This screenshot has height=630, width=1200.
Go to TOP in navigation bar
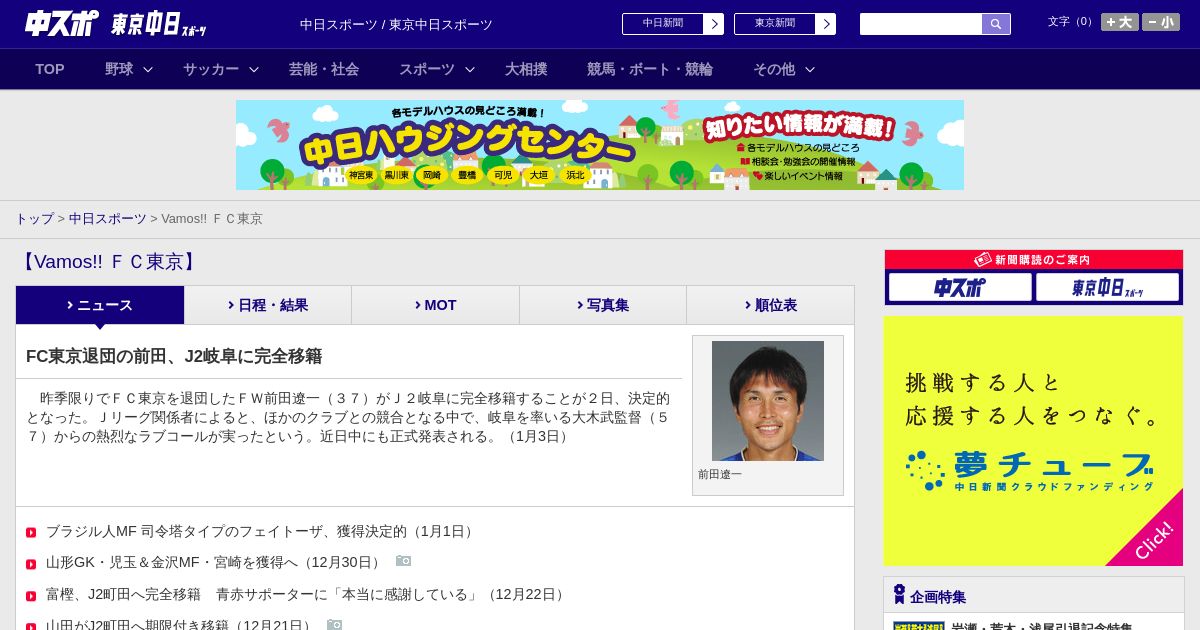pos(50,69)
